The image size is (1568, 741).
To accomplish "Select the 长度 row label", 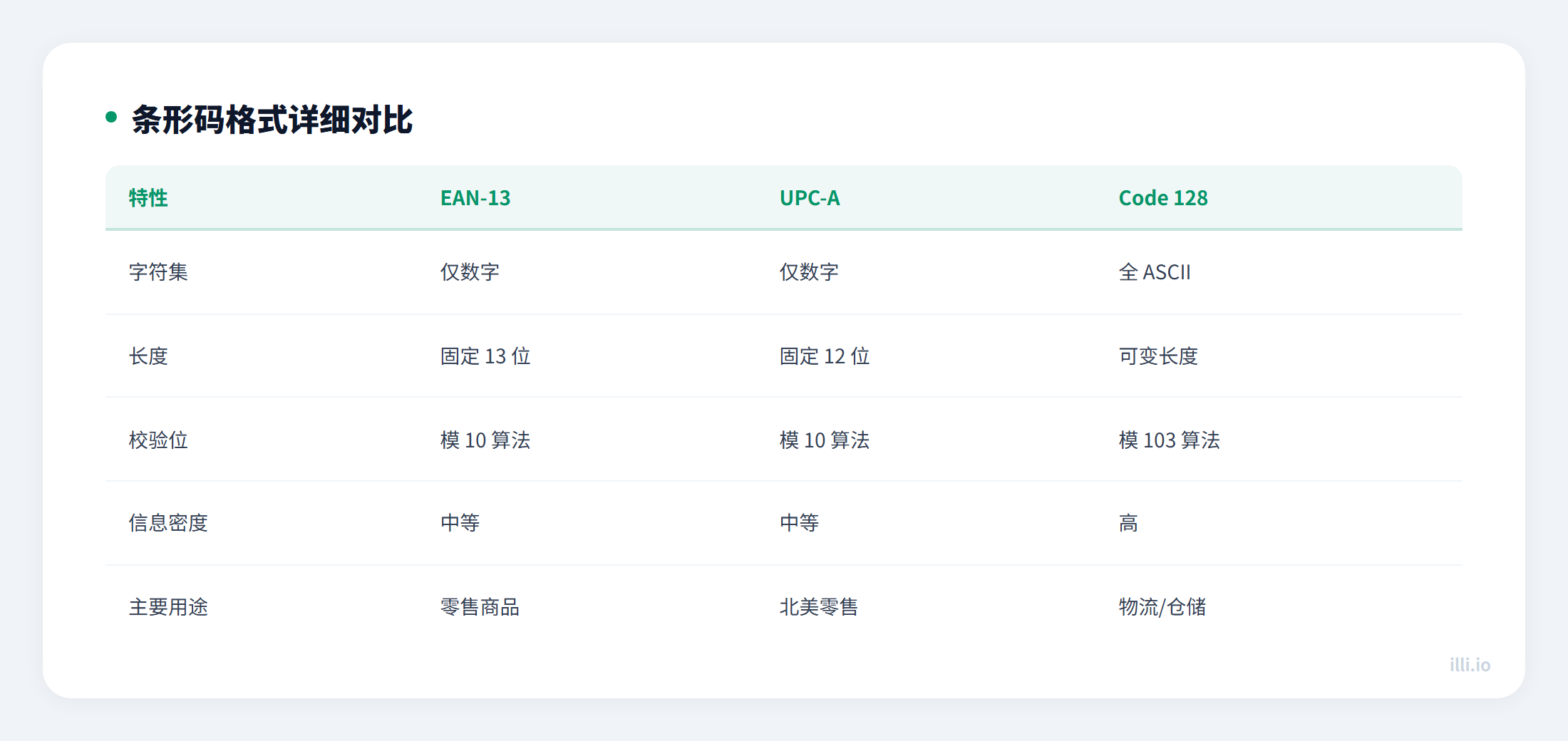I will (x=148, y=356).
